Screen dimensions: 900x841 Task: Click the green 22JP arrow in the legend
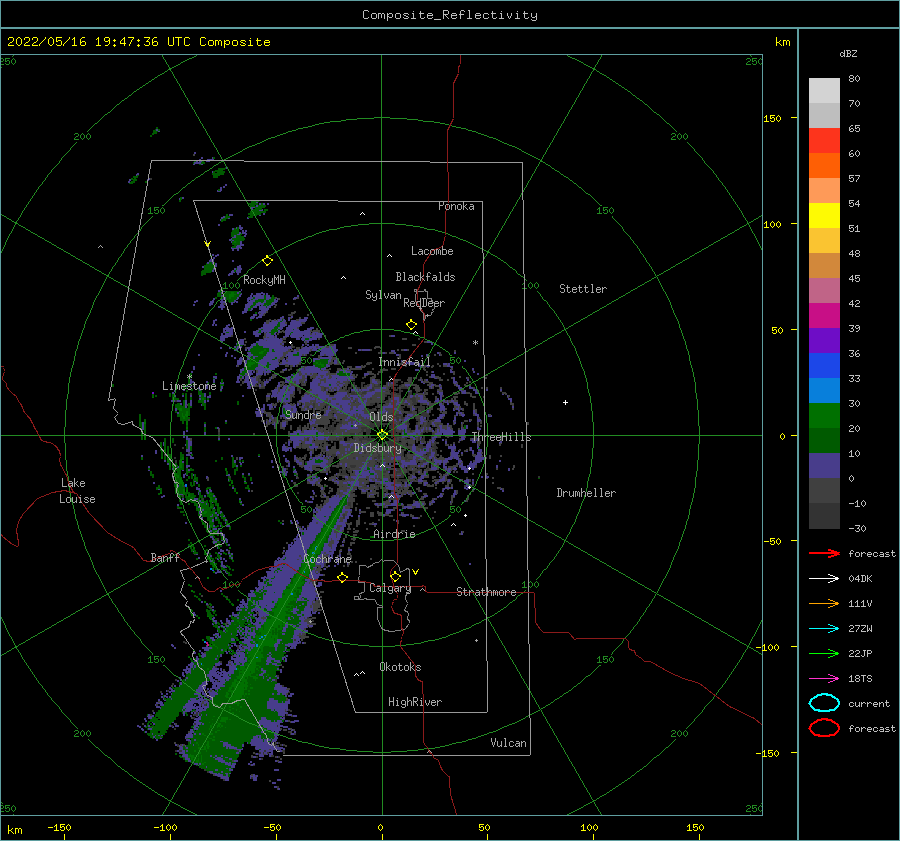click(824, 653)
